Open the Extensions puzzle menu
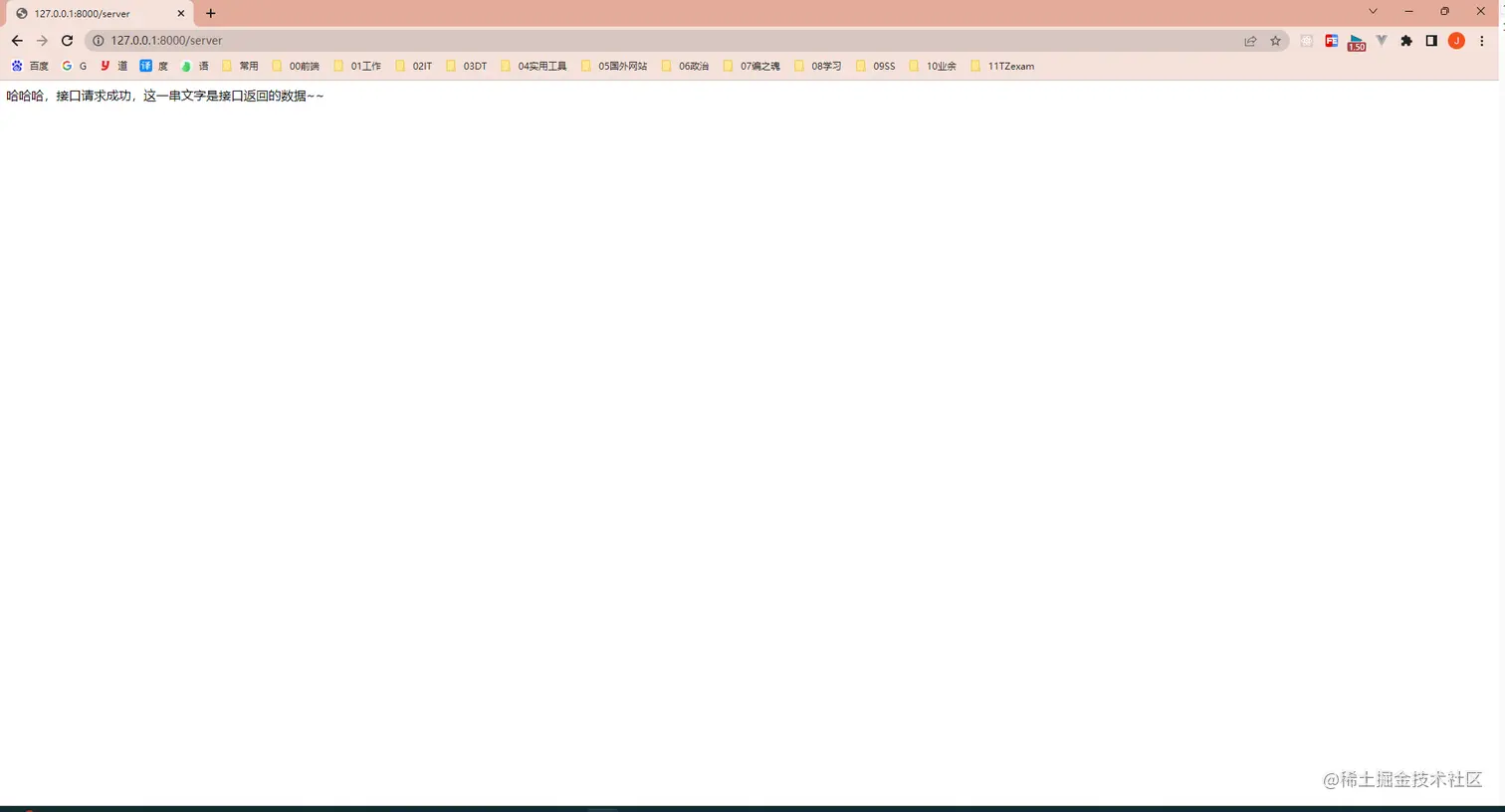 [1406, 41]
